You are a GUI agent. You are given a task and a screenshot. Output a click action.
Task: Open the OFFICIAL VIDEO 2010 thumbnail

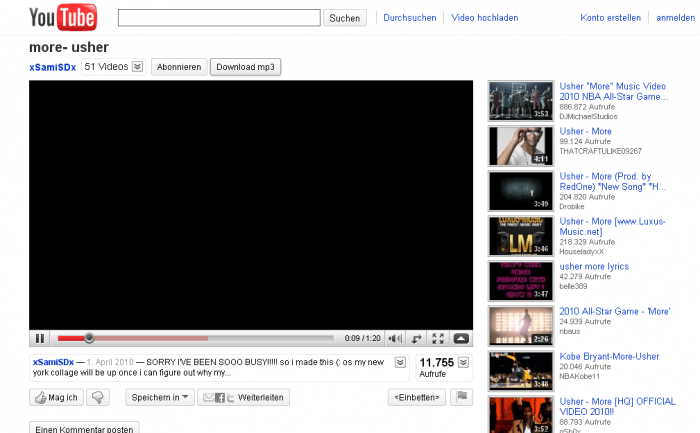coord(521,415)
